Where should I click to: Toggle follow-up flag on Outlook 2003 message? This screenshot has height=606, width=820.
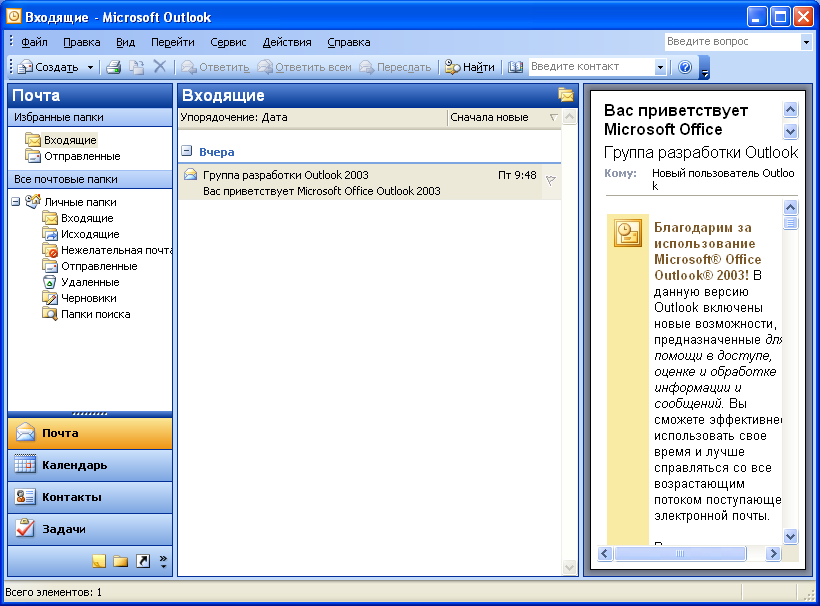[551, 180]
